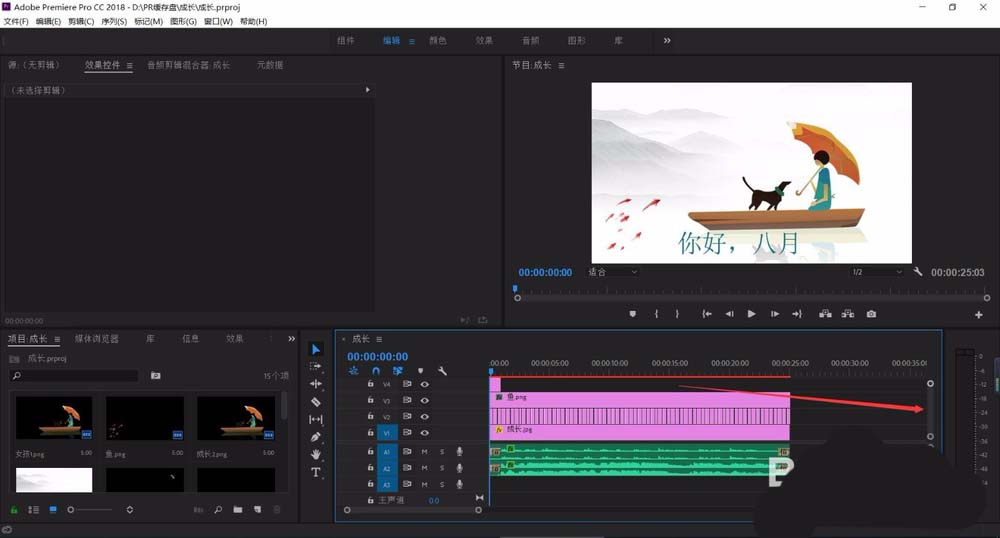The width and height of the screenshot is (1000, 538).
Task: Mute audio track A1
Action: click(x=424, y=451)
